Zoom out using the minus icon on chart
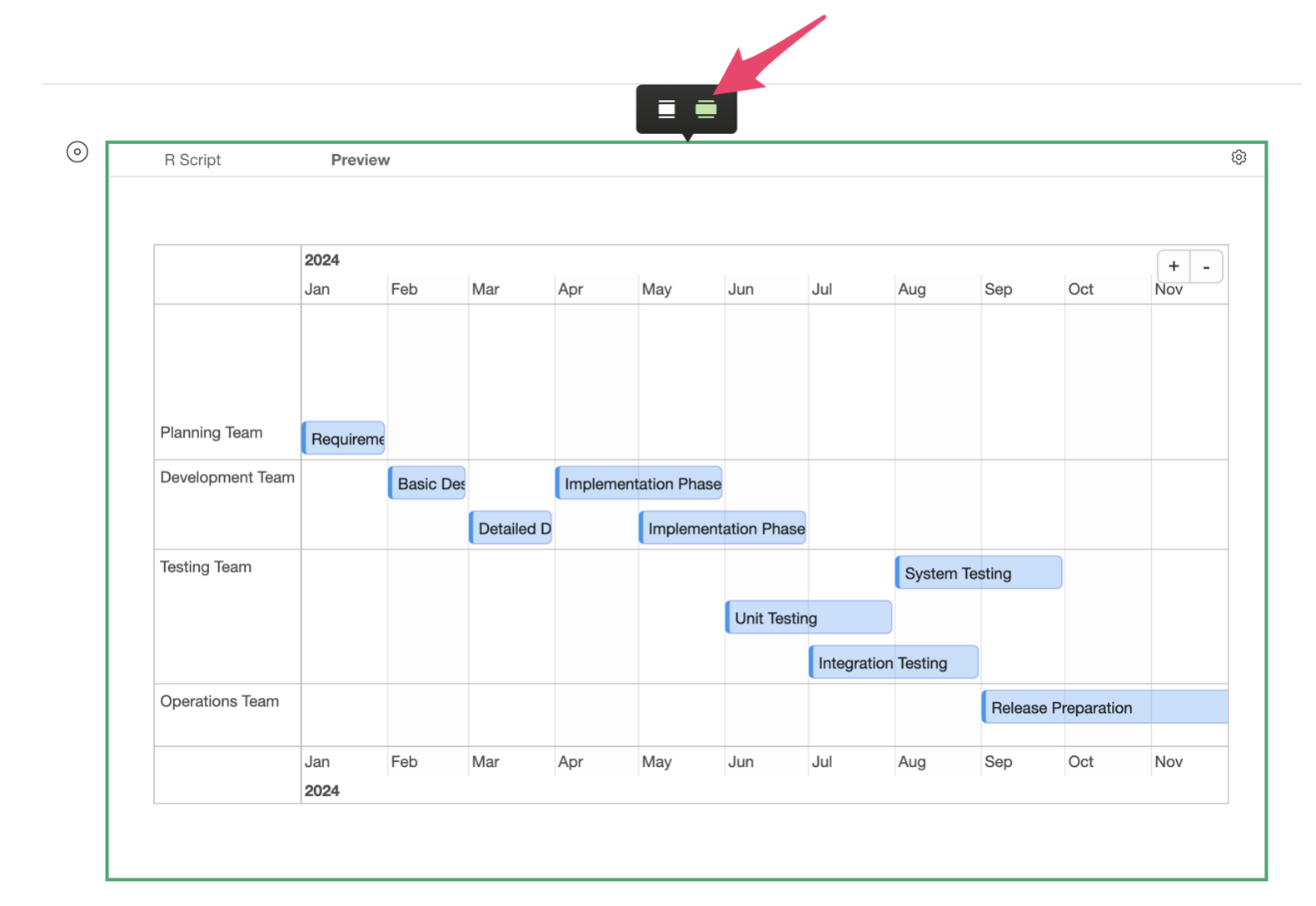The image size is (1316, 906). [1206, 266]
